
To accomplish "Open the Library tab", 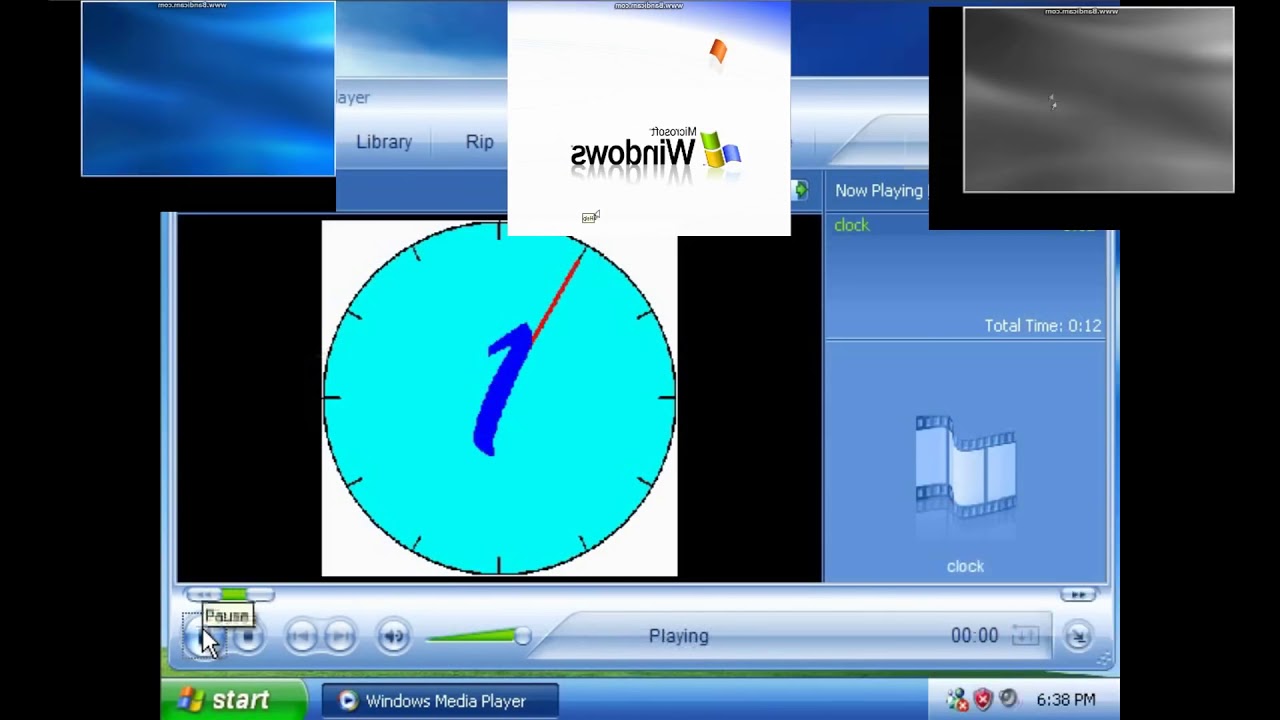I will 384,142.
